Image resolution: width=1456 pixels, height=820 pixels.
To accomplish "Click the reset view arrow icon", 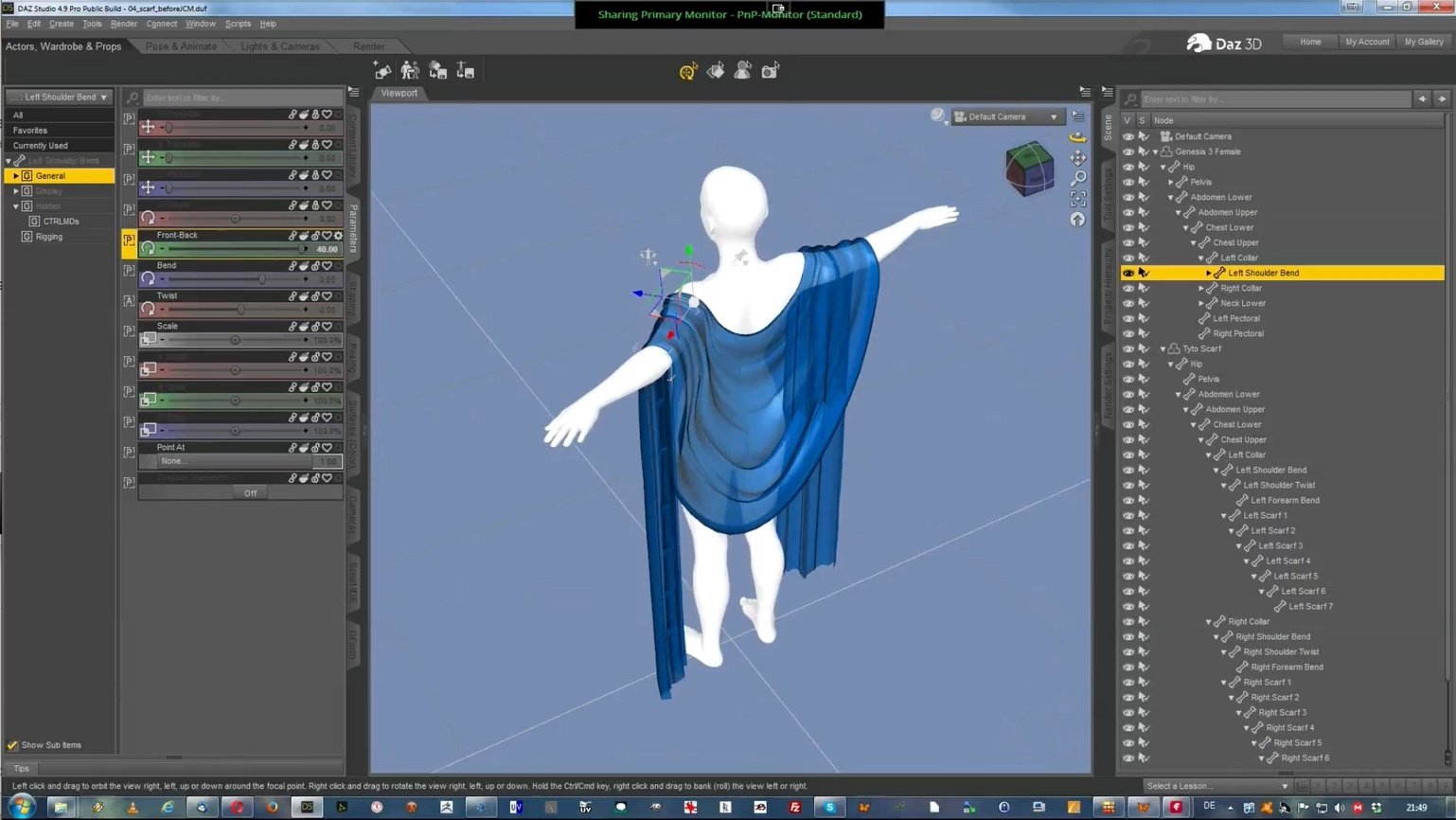I will point(1077,220).
